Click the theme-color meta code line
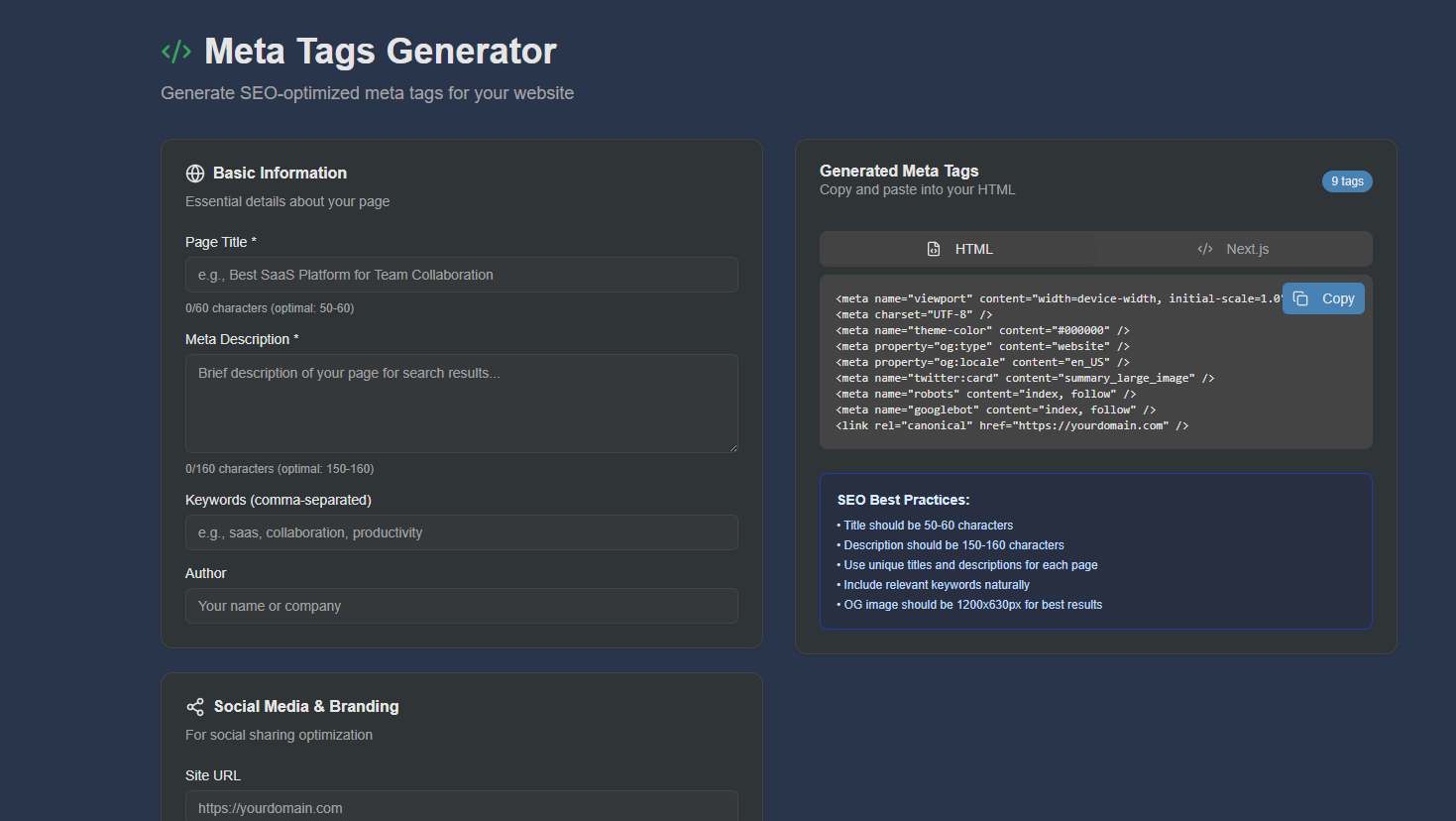This screenshot has width=1456, height=821. 982,330
